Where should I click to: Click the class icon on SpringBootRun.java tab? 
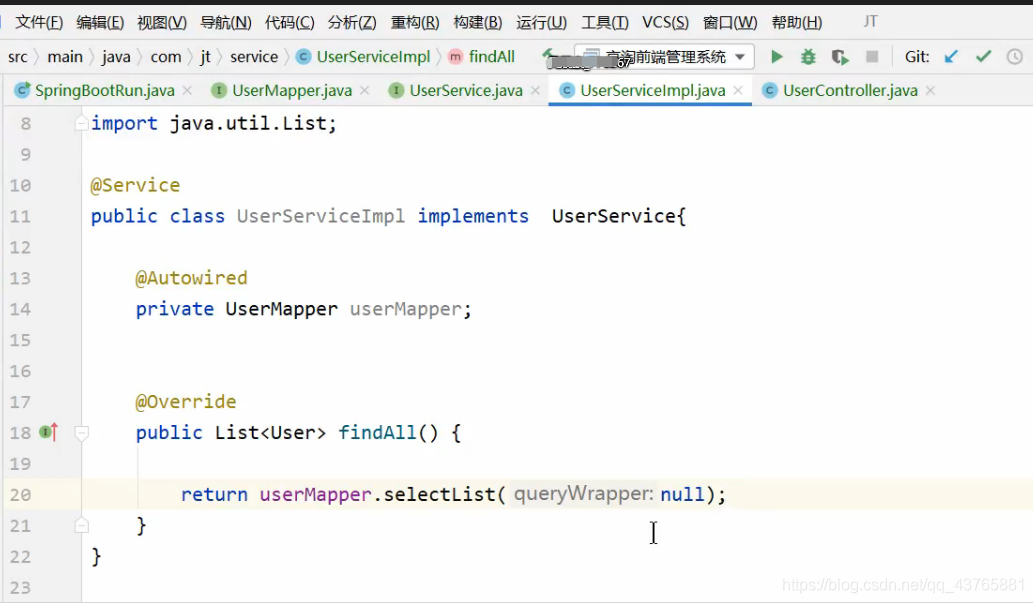[x=22, y=90]
